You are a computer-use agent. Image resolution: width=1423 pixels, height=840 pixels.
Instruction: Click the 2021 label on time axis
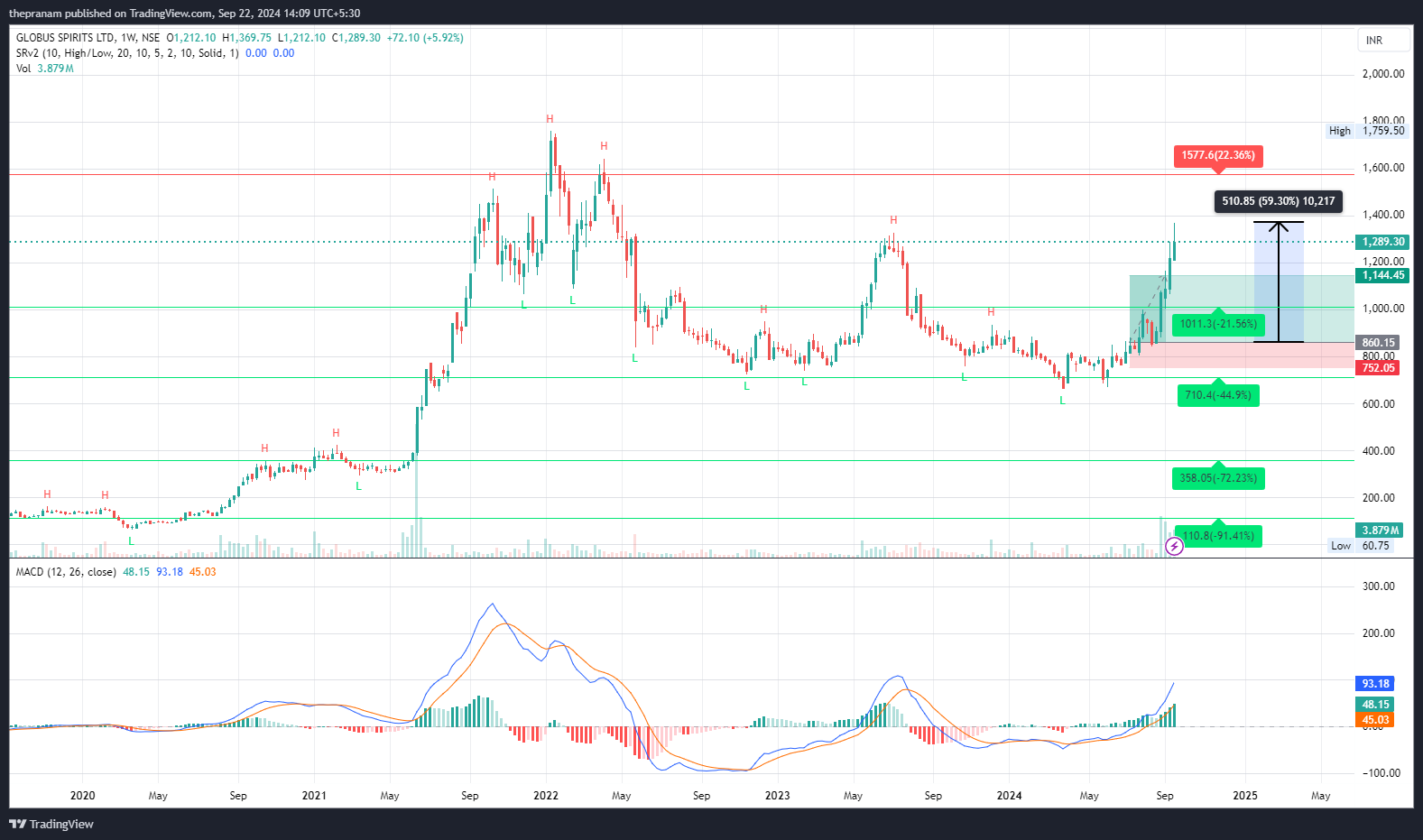click(x=314, y=796)
